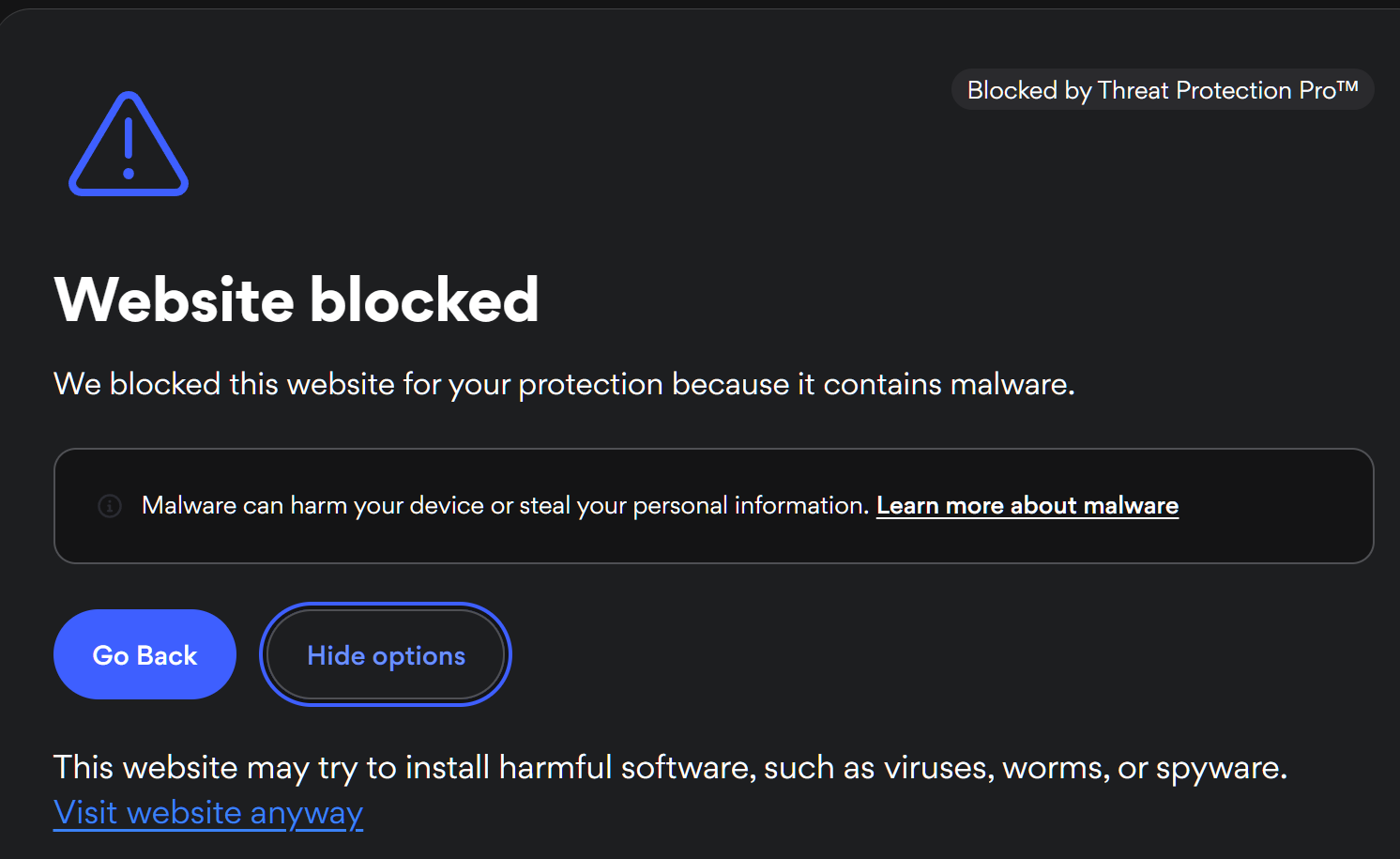The height and width of the screenshot is (859, 1400).
Task: Follow the Visit website anyway link
Action: (x=207, y=813)
